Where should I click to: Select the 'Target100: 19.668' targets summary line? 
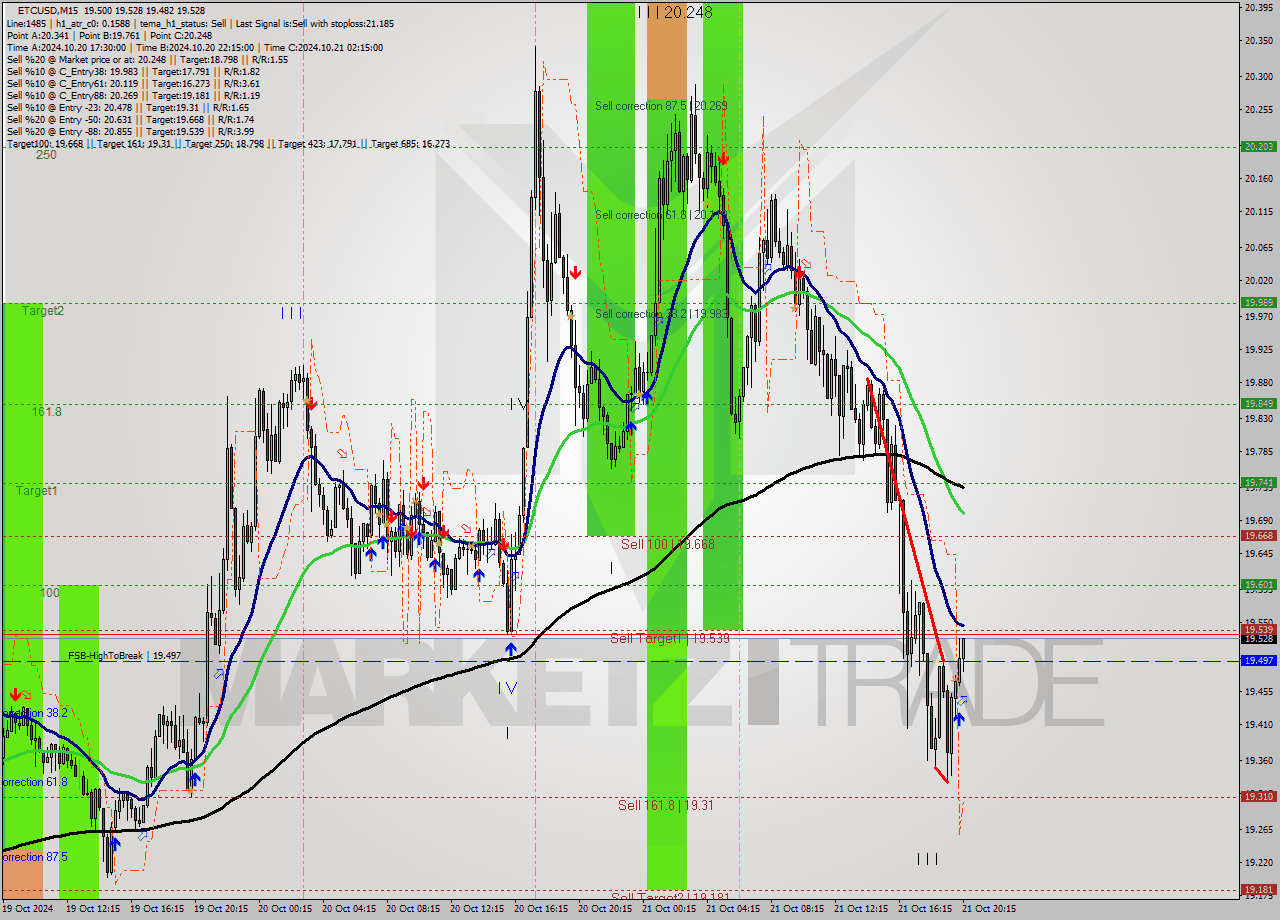[228, 144]
